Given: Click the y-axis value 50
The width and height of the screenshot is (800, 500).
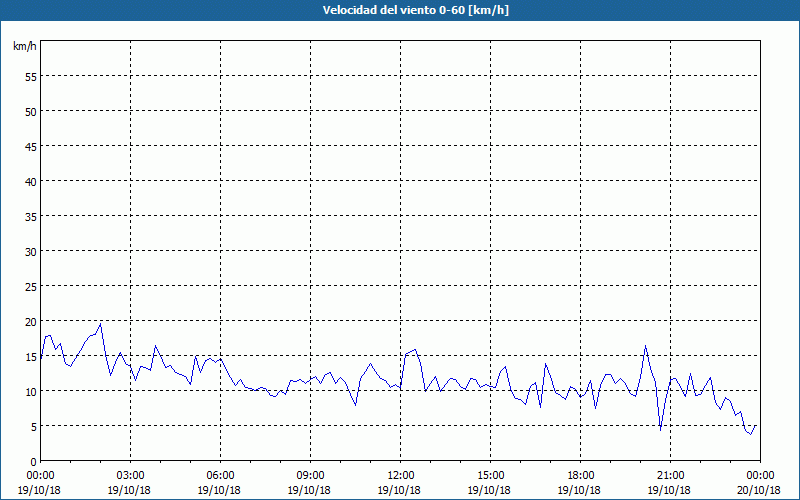Looking at the screenshot, I should coord(31,112).
